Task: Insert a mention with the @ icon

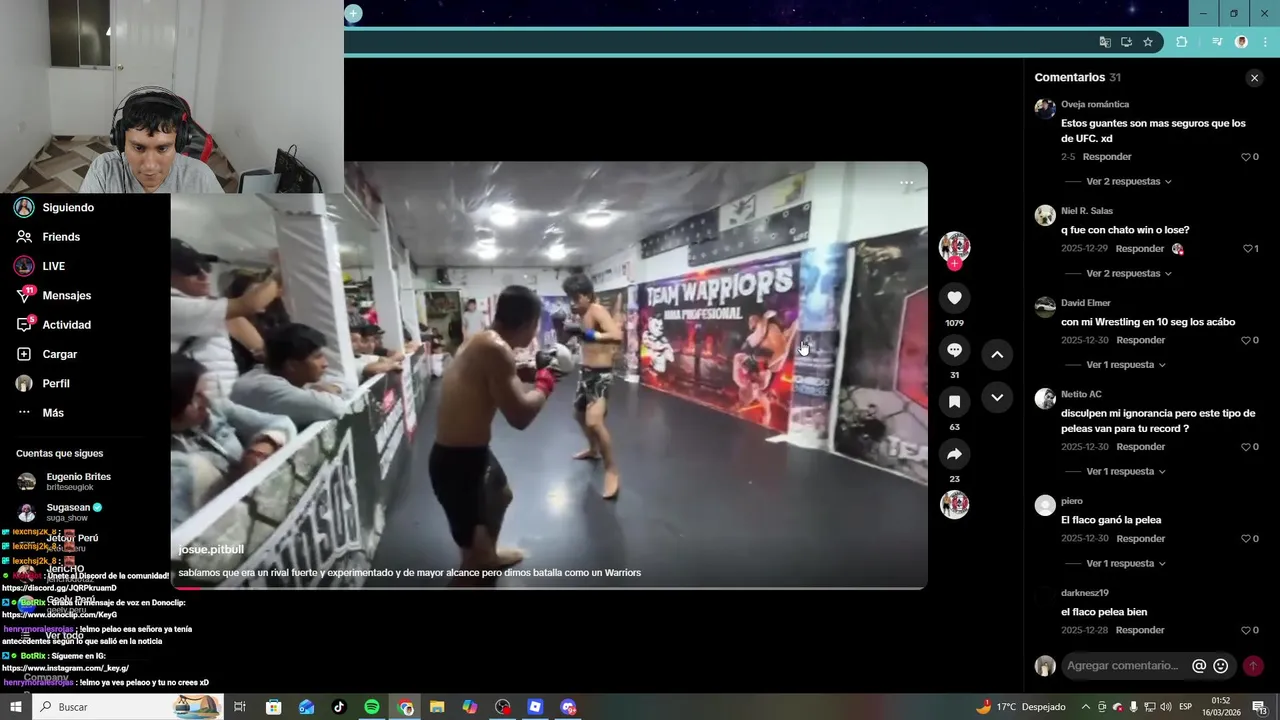Action: click(1199, 666)
